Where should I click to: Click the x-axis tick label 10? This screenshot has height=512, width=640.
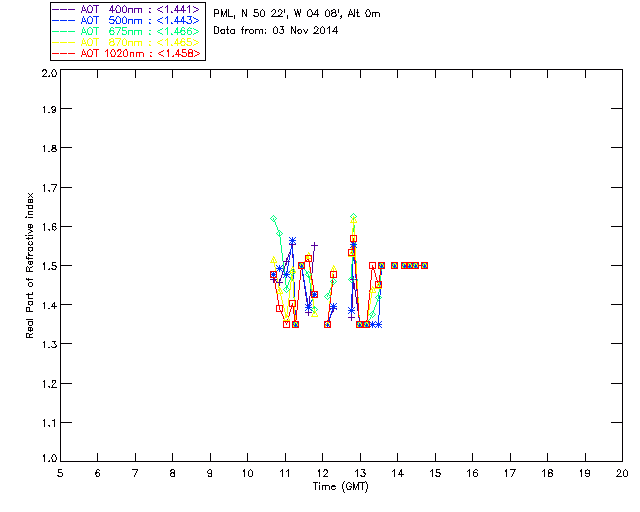(x=247, y=473)
